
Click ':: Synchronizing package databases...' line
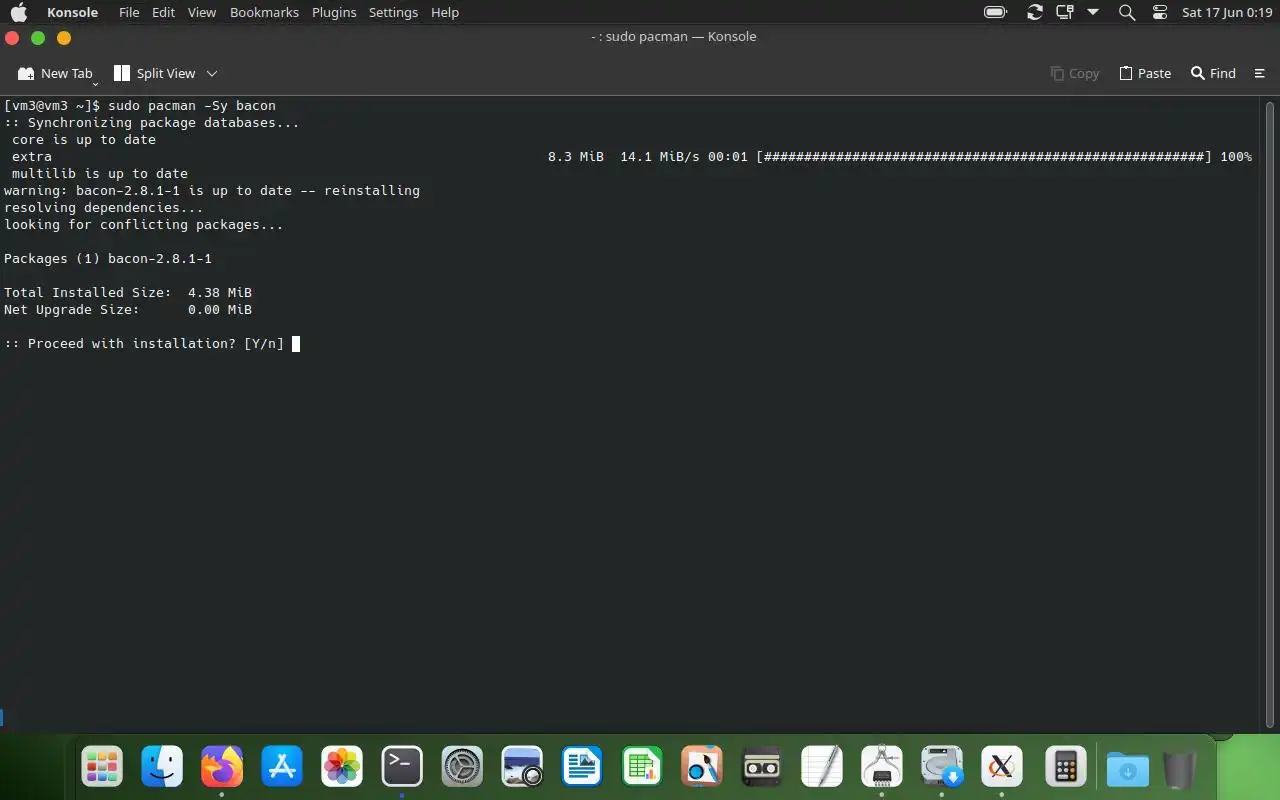[x=152, y=123]
